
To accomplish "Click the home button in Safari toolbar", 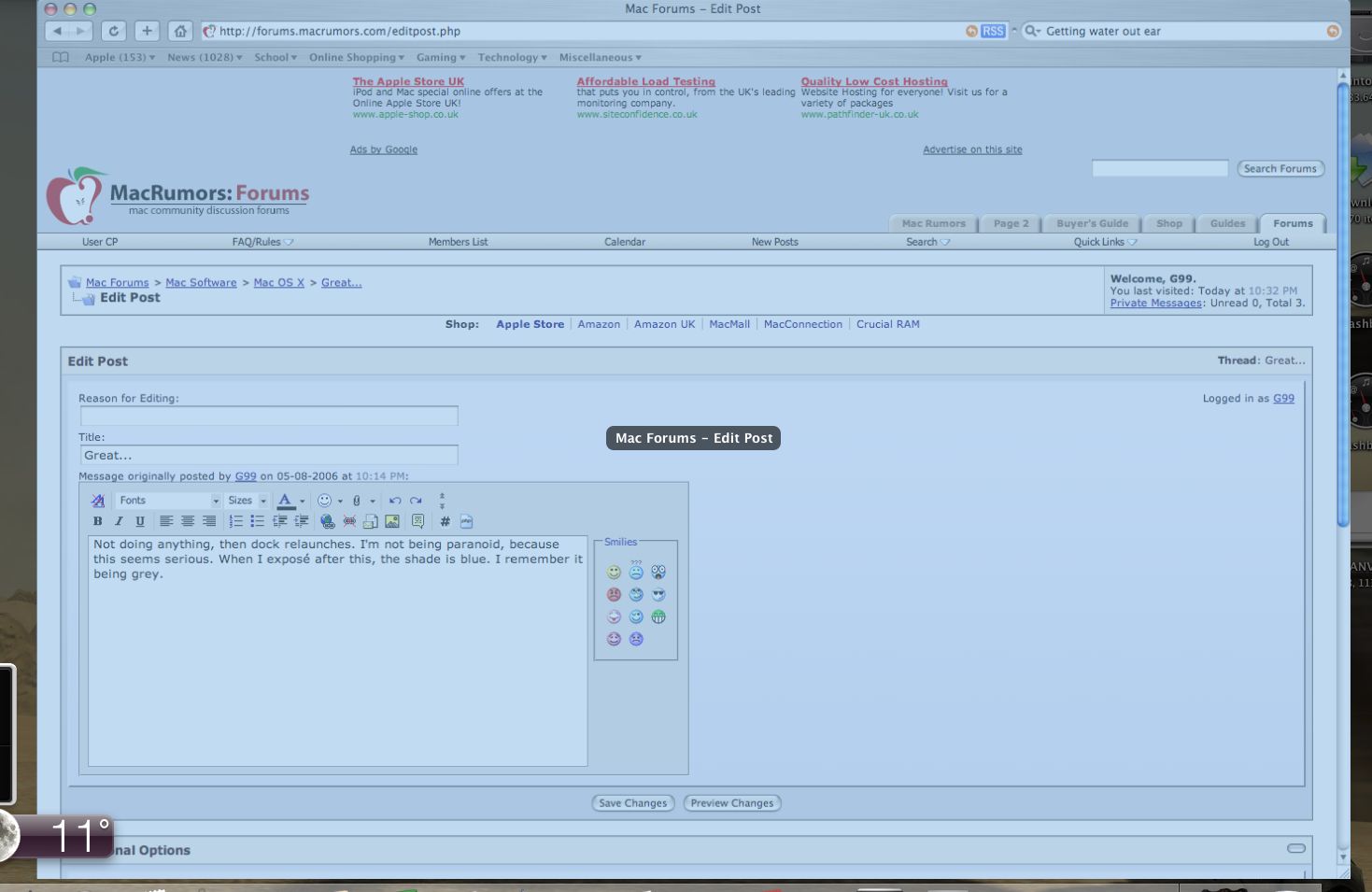I will coord(180,31).
